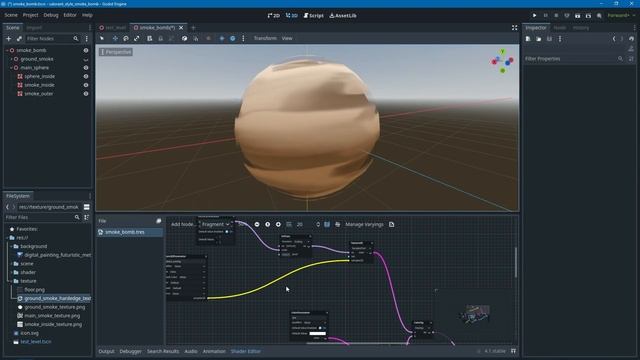Switch to the AssetLib workspace
Viewport: 640px width, 360px height.
click(343, 16)
